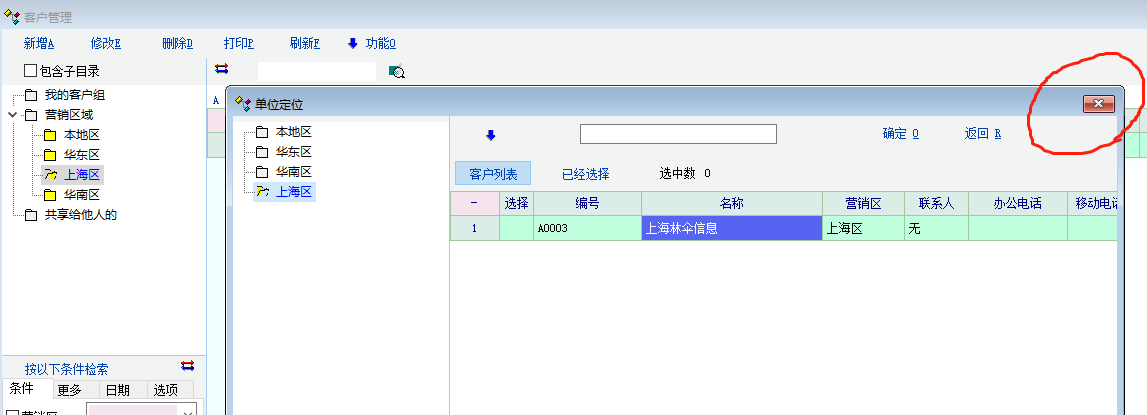Click the search text field in the 单位定位 dialog

click(x=678, y=134)
